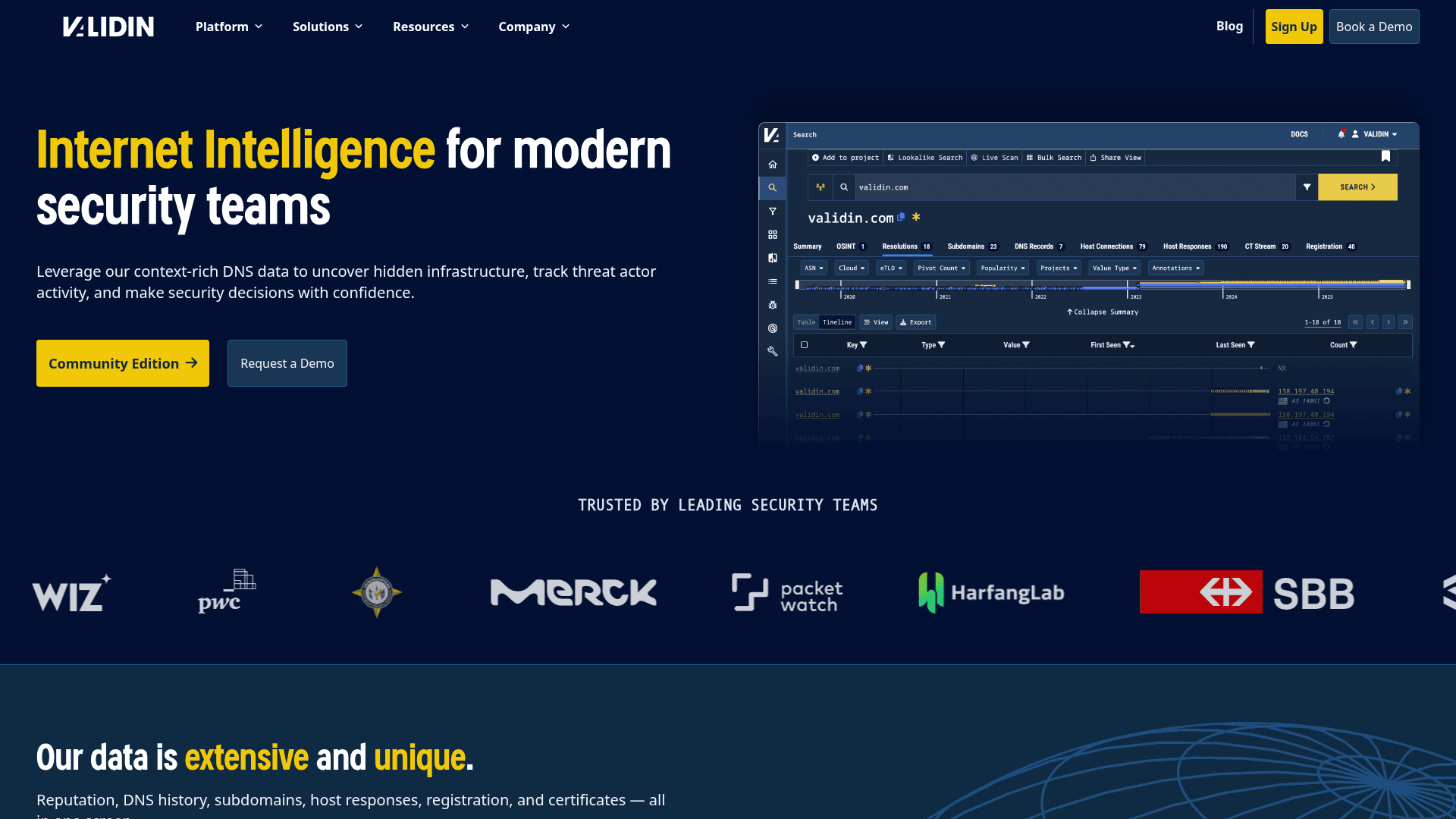
Task: Open the target radar sidebar icon
Action: pyautogui.click(x=772, y=328)
